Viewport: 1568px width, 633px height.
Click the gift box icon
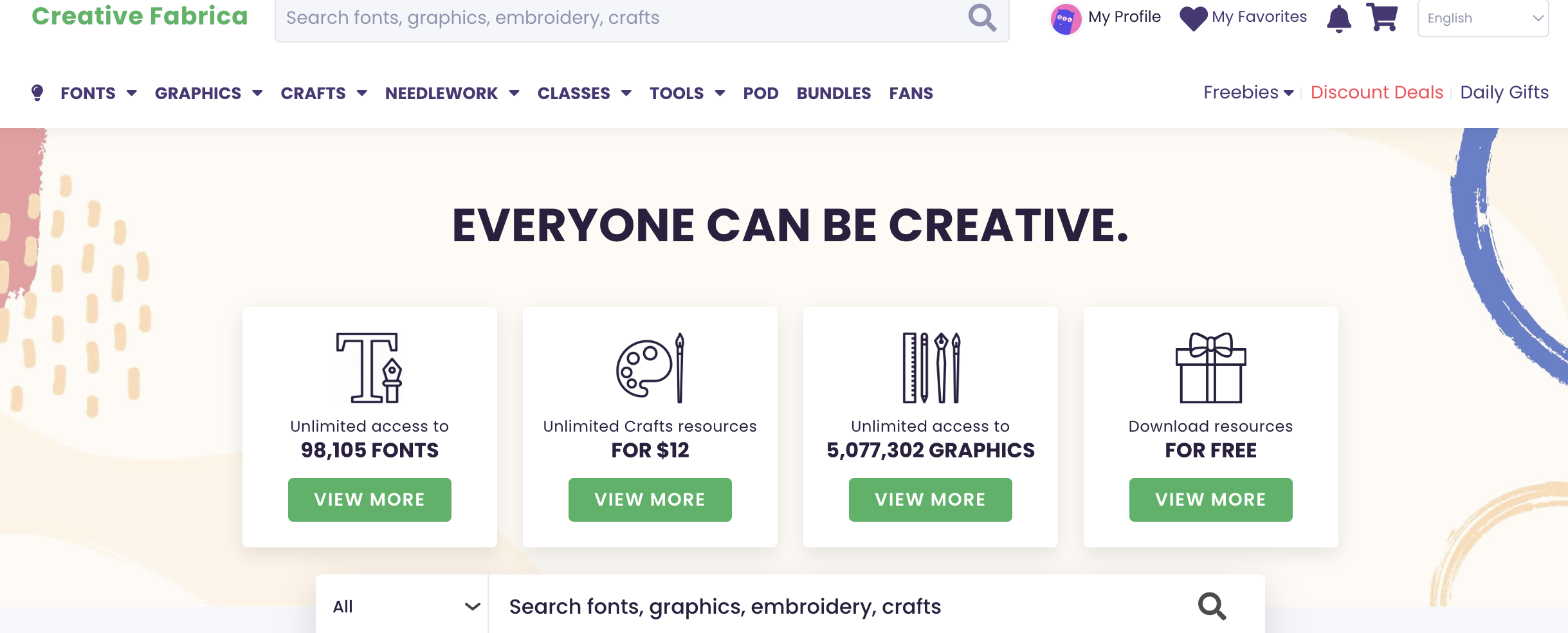[x=1210, y=368]
